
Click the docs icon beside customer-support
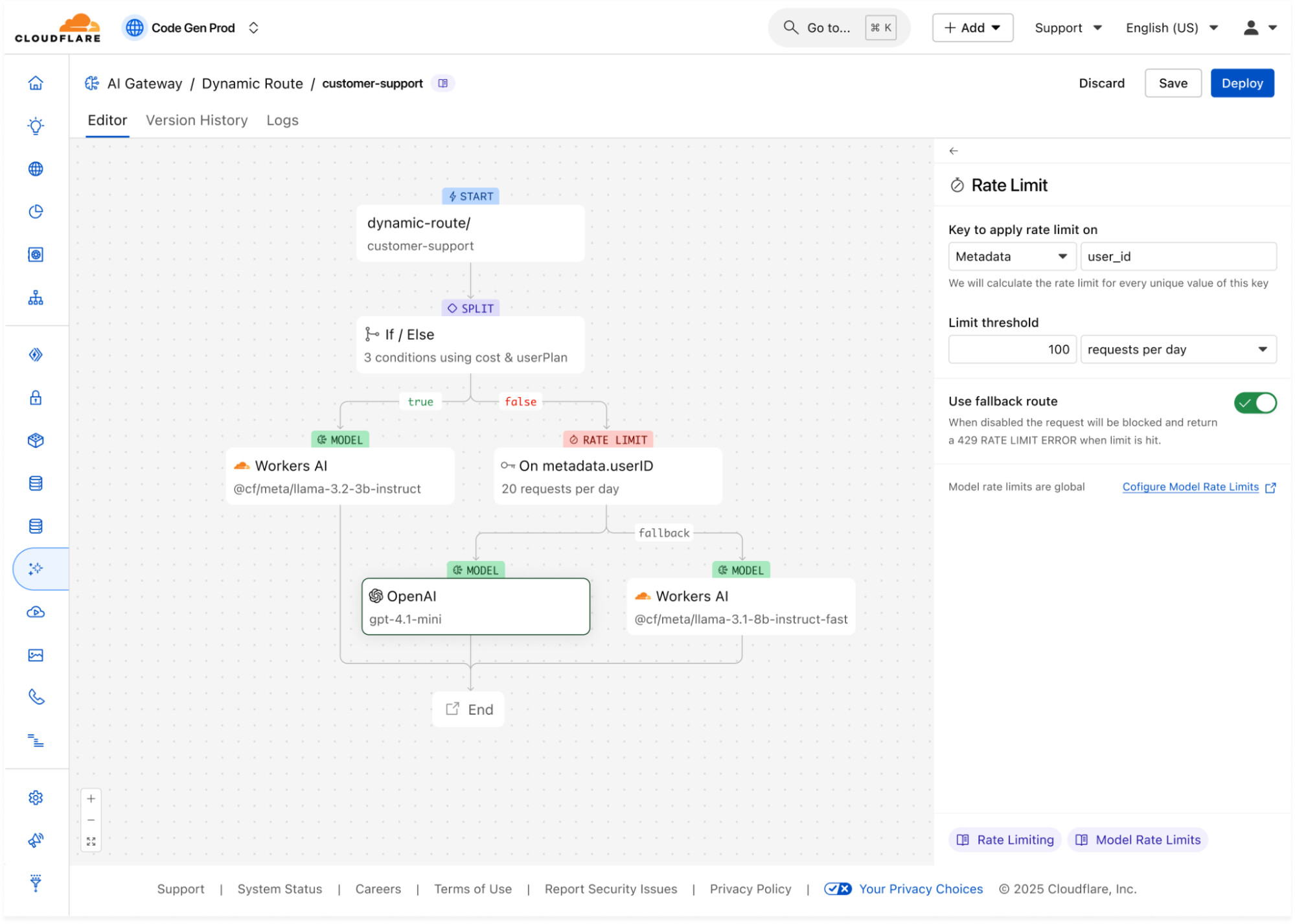point(443,84)
